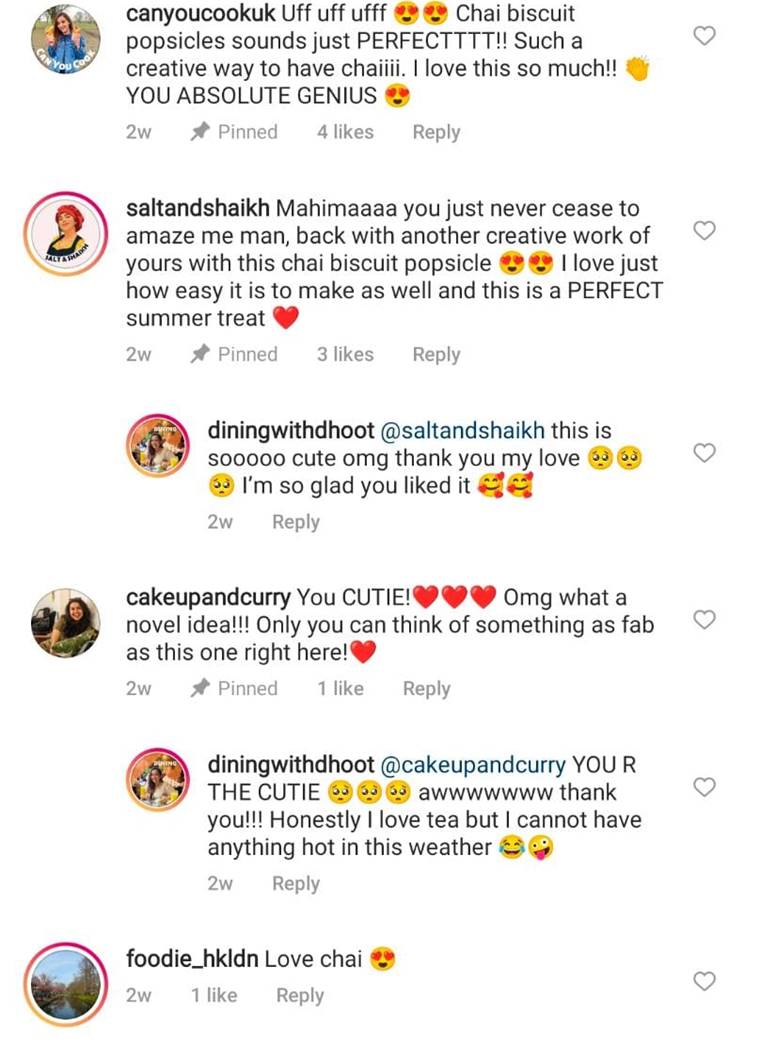Show the 3 likes on saltandshaikh's comment
The width and height of the screenshot is (759, 1044).
tap(345, 354)
